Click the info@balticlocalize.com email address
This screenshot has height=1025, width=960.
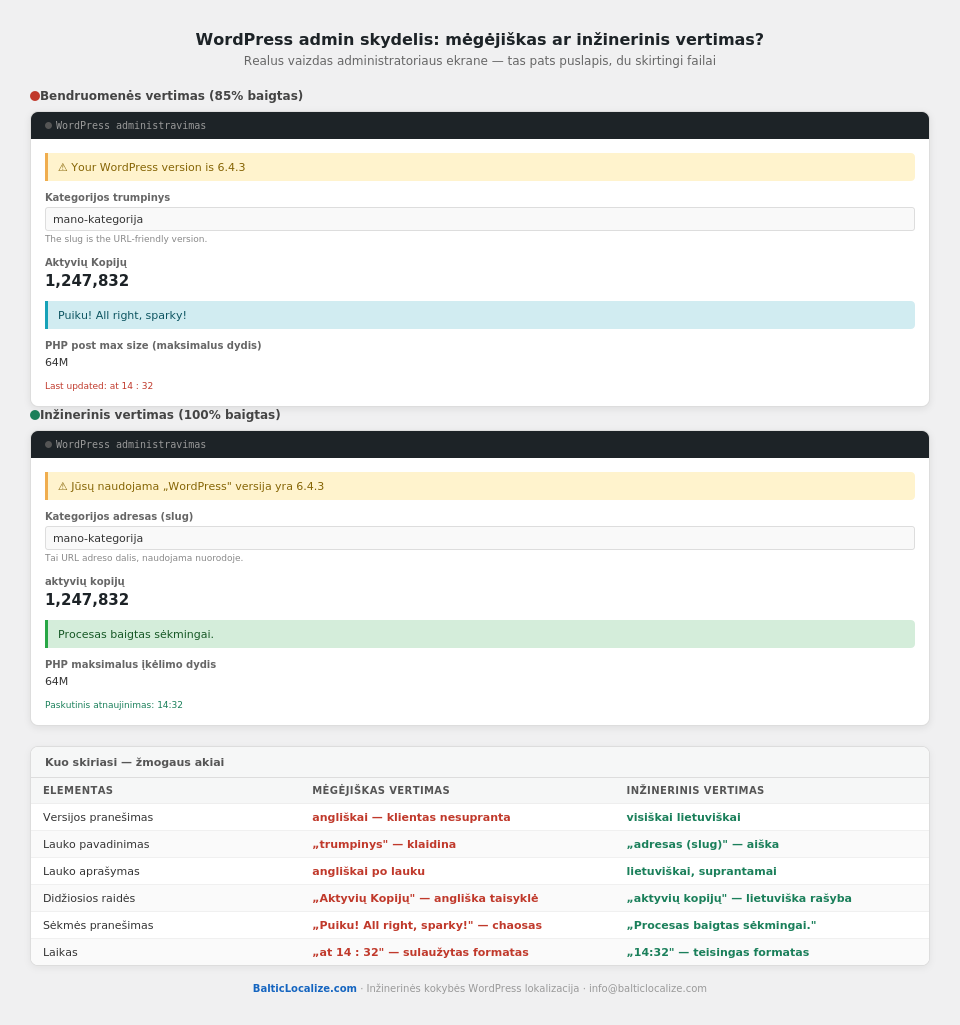tap(648, 988)
